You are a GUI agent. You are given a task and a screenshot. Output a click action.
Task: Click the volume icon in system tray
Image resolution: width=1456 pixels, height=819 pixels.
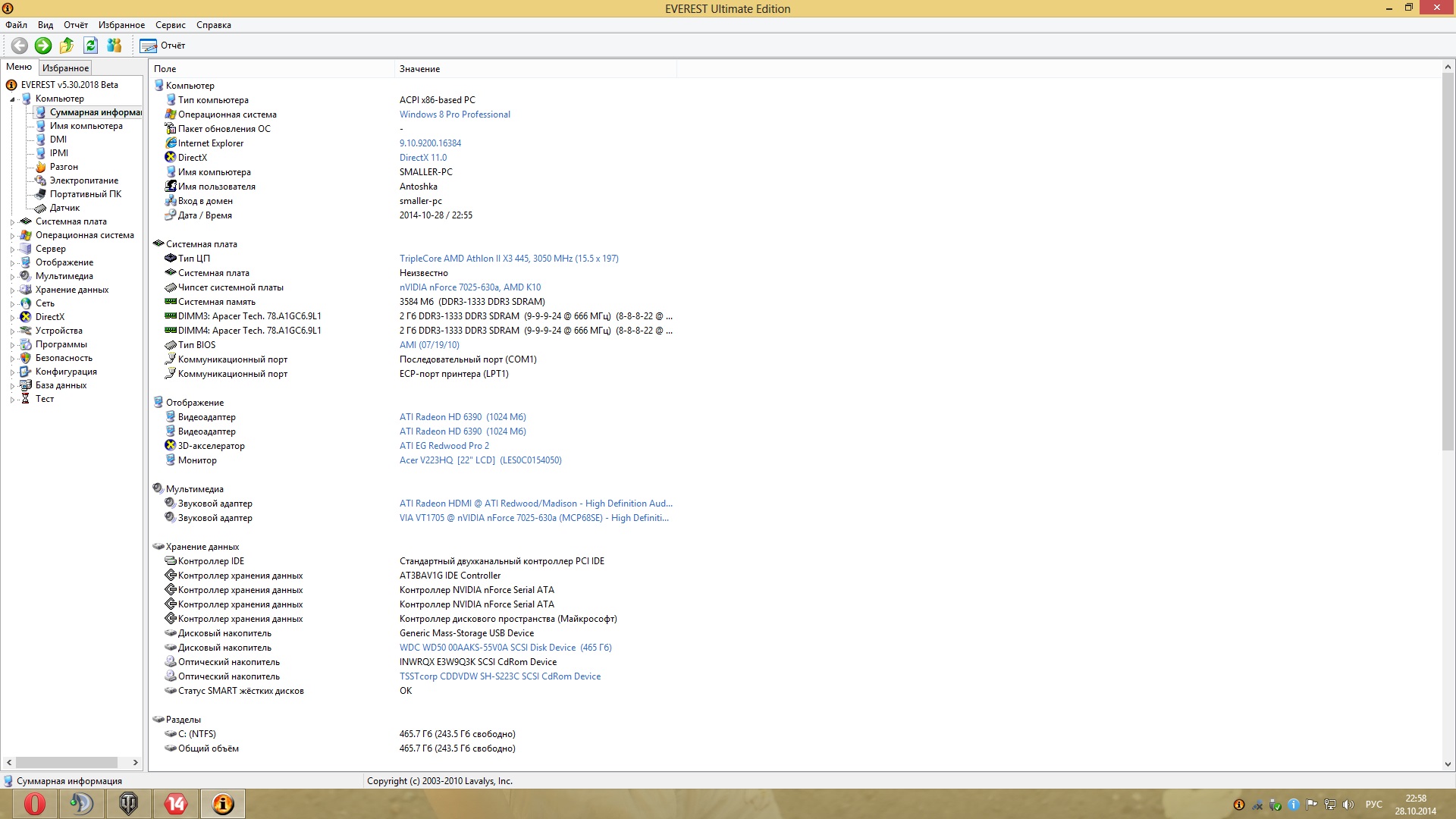click(1348, 805)
